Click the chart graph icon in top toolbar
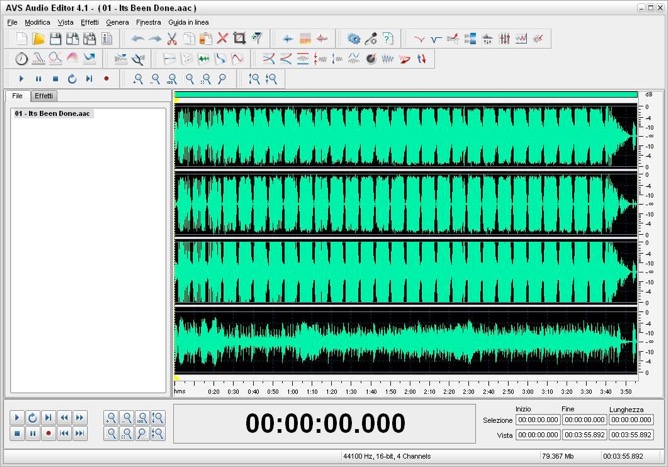 [x=521, y=39]
